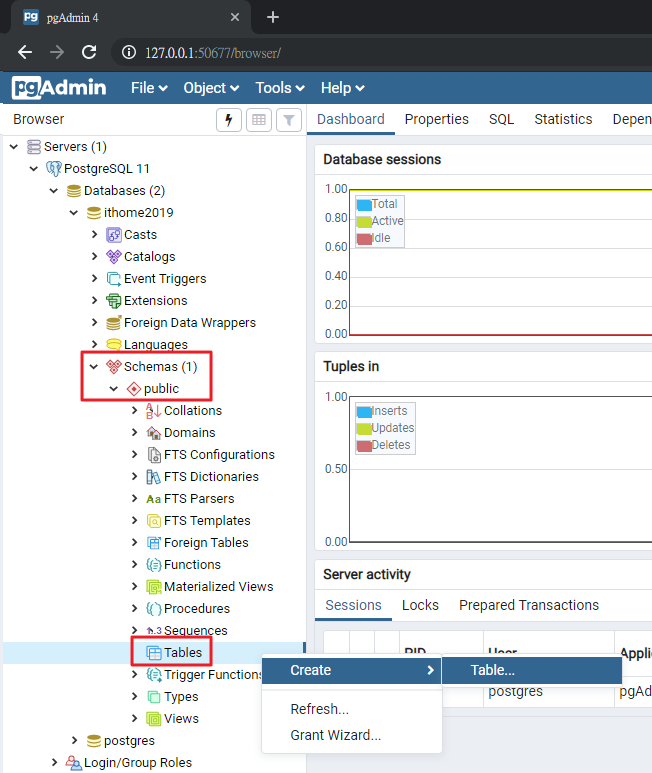Open the Locks tab in Server activity

pos(420,605)
